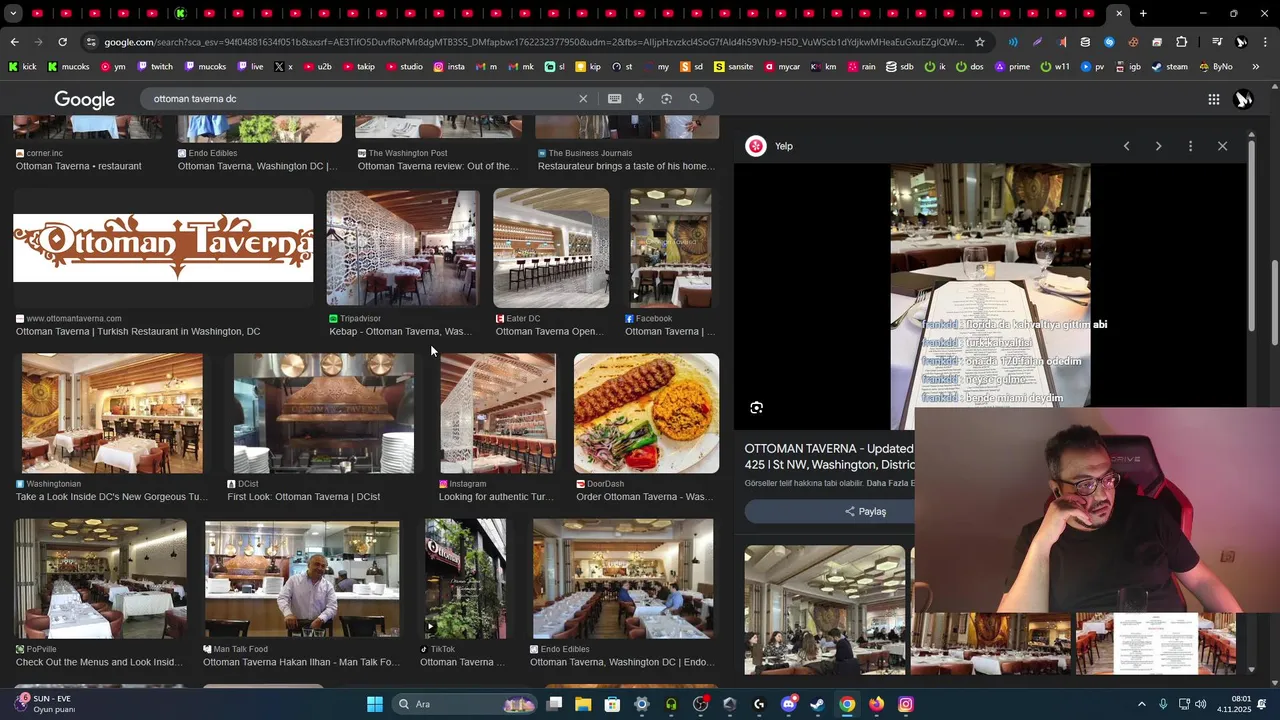Submit search with magnifier icon
The width and height of the screenshot is (1280, 720).
pyautogui.click(x=694, y=99)
